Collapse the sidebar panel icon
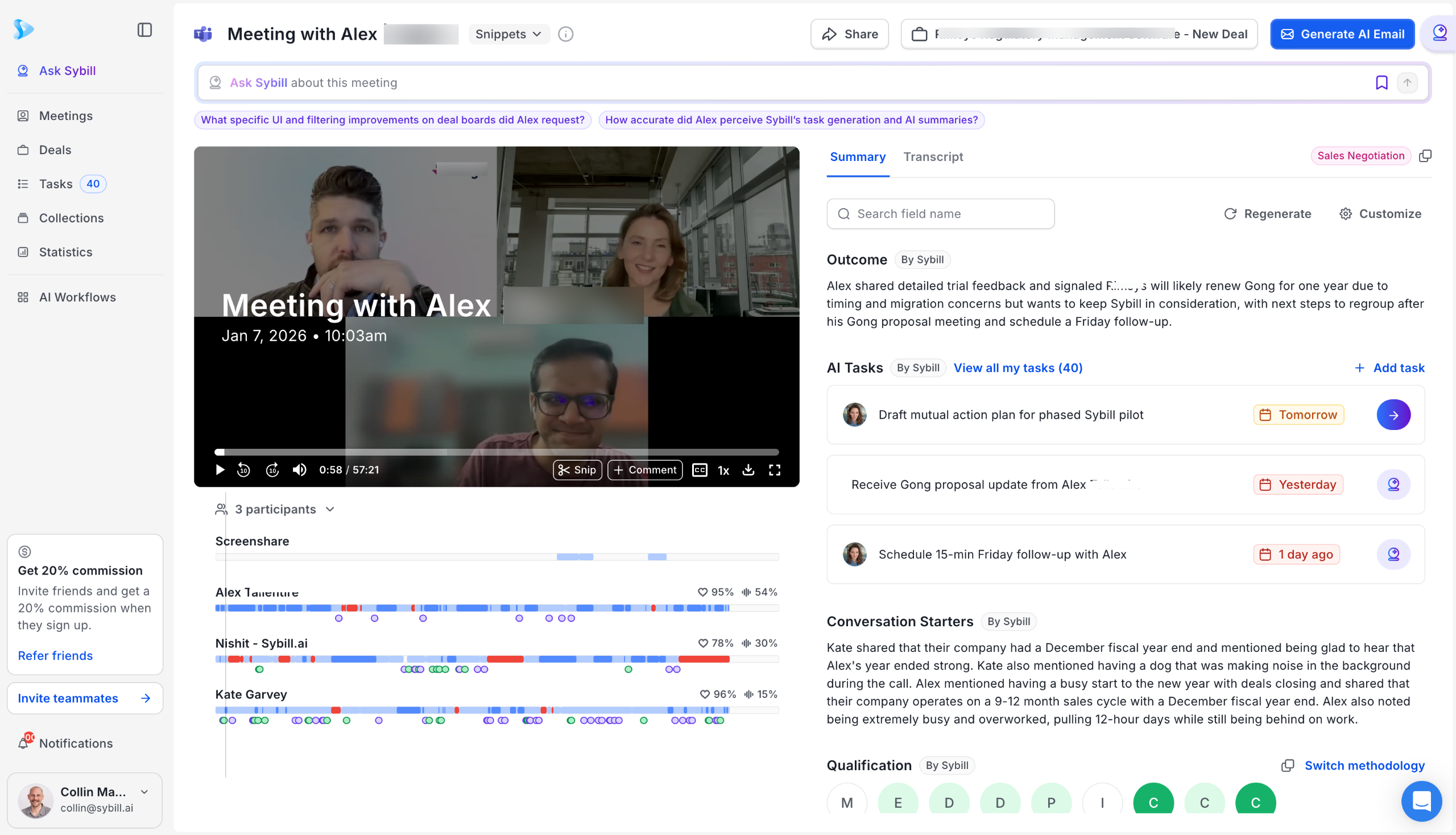The height and width of the screenshot is (835, 1456). 144,30
